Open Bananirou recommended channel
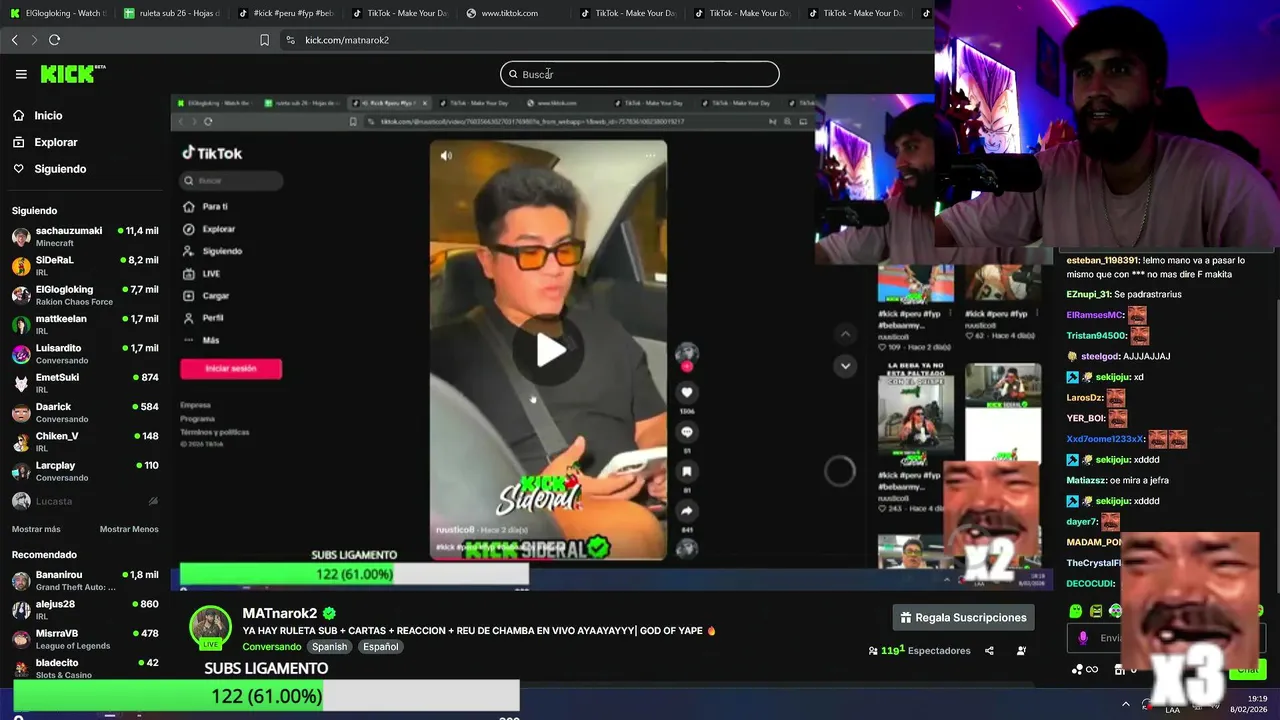The width and height of the screenshot is (1280, 720). click(x=85, y=581)
